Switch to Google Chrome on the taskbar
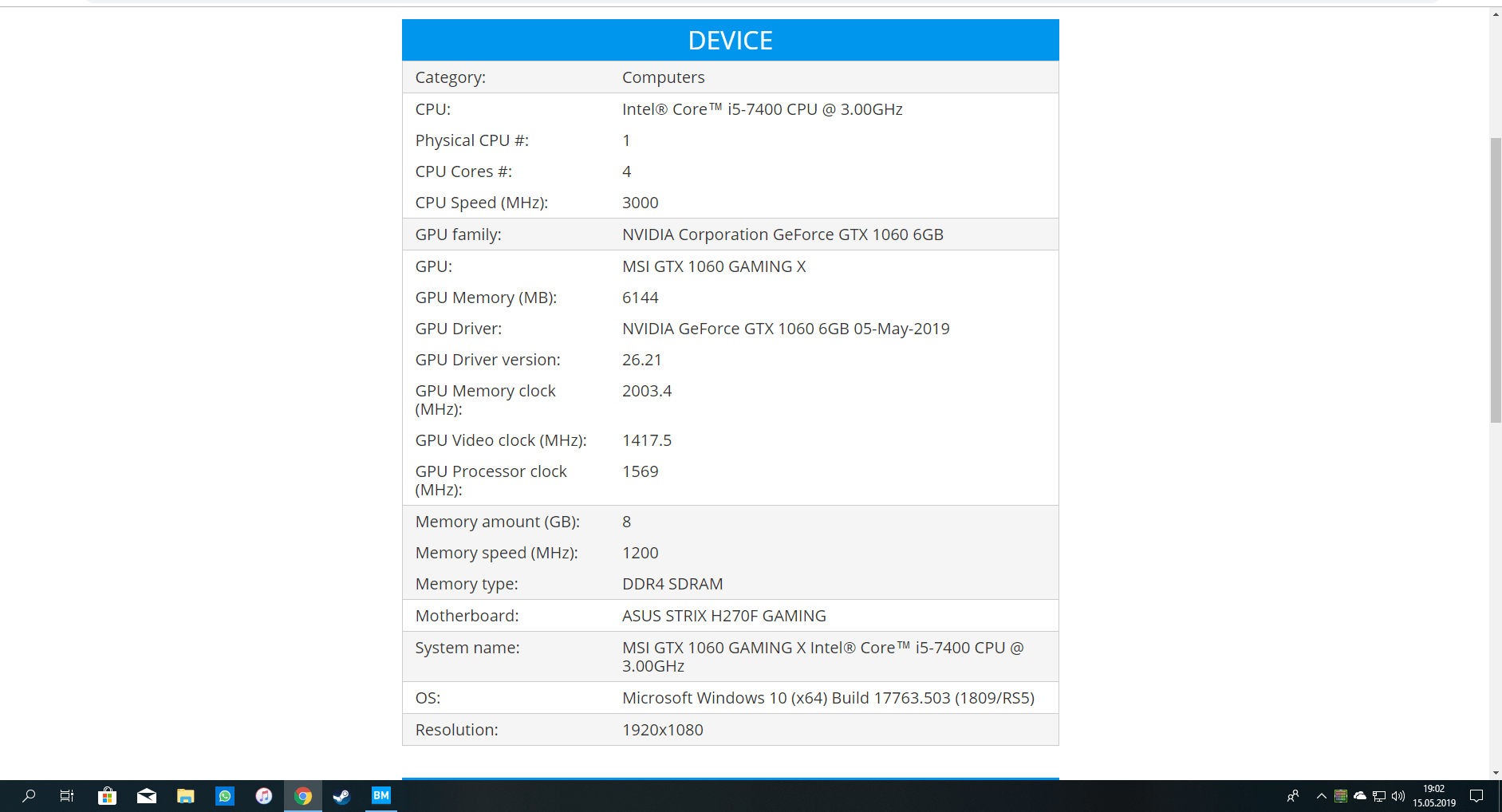The height and width of the screenshot is (812, 1502). [x=303, y=796]
